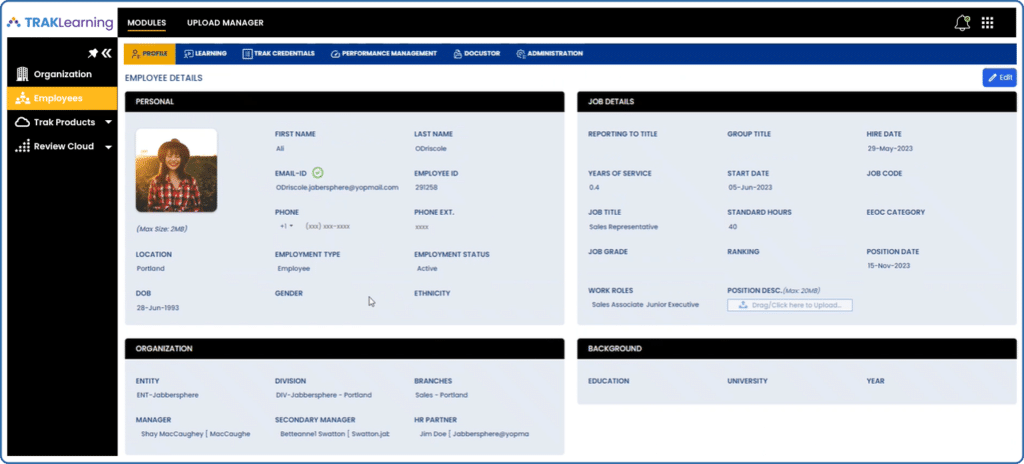Switch to the Docustor tab
Screen dimensions: 1024x464
click(x=477, y=54)
